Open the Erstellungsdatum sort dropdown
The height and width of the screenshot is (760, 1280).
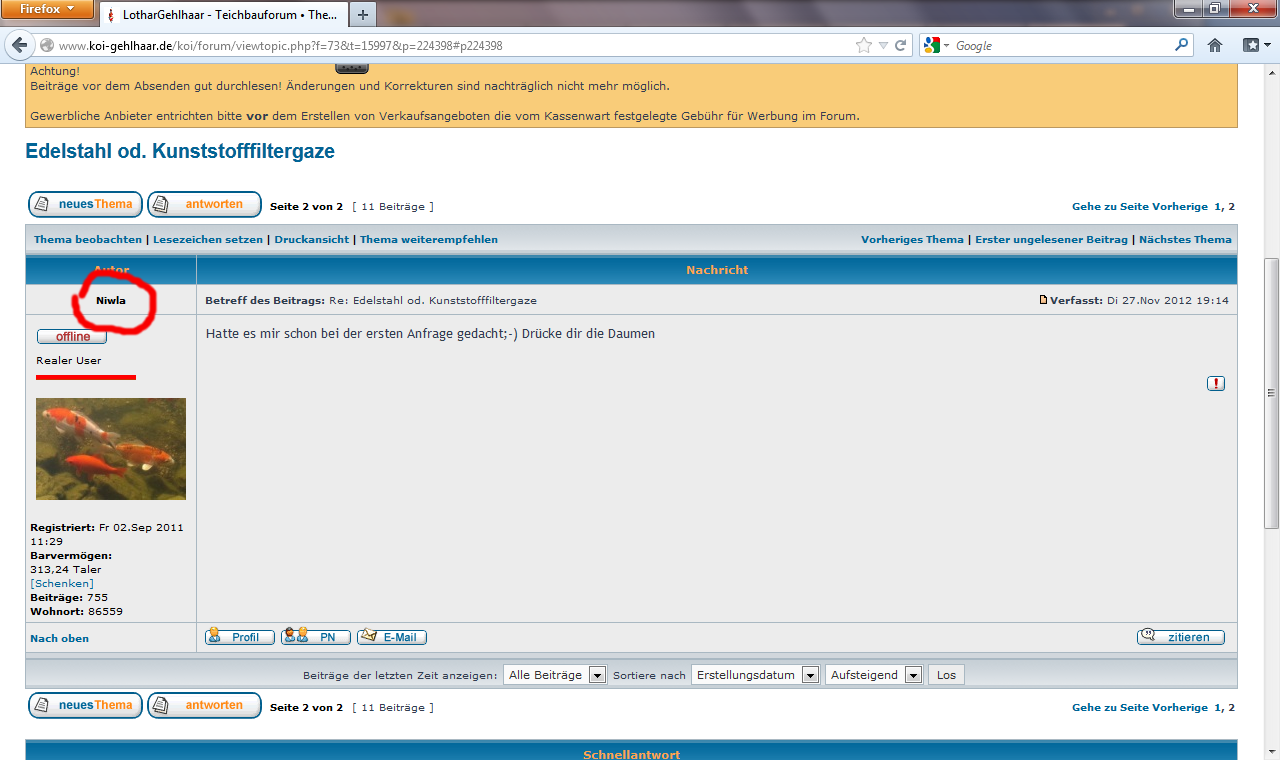755,675
